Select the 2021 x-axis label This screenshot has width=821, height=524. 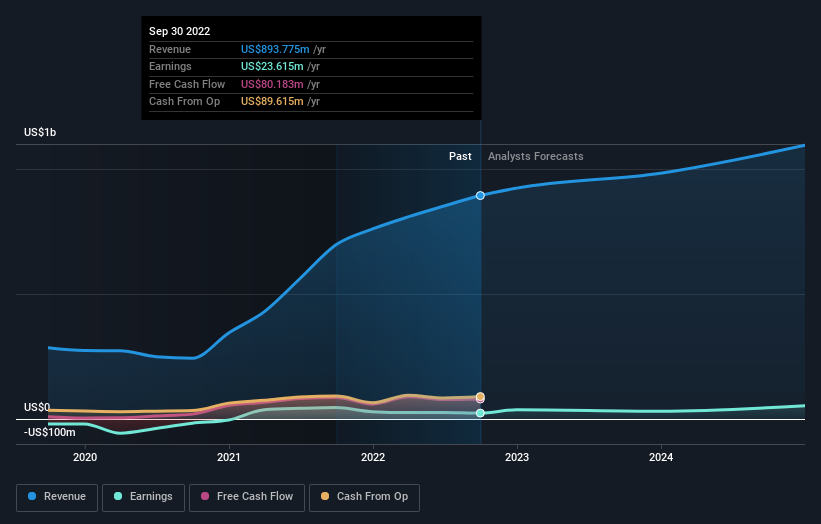pyautogui.click(x=229, y=458)
